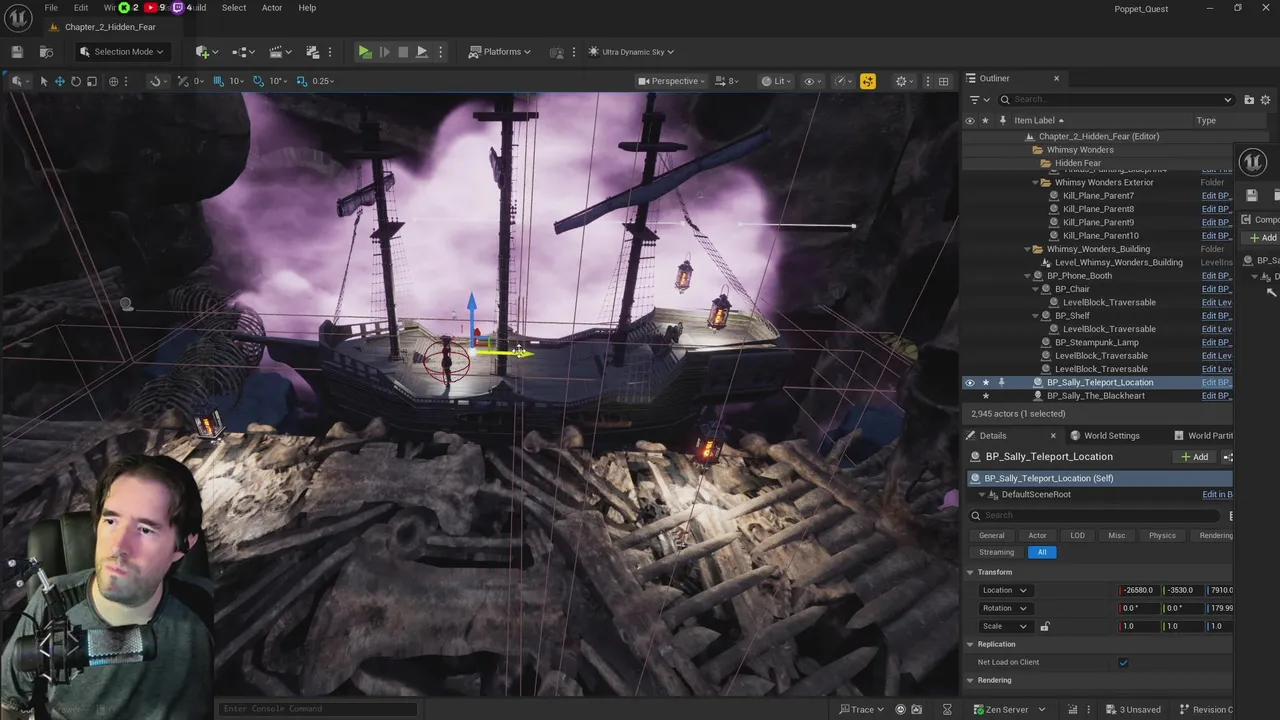Open the Lit view mode dropdown

point(774,81)
